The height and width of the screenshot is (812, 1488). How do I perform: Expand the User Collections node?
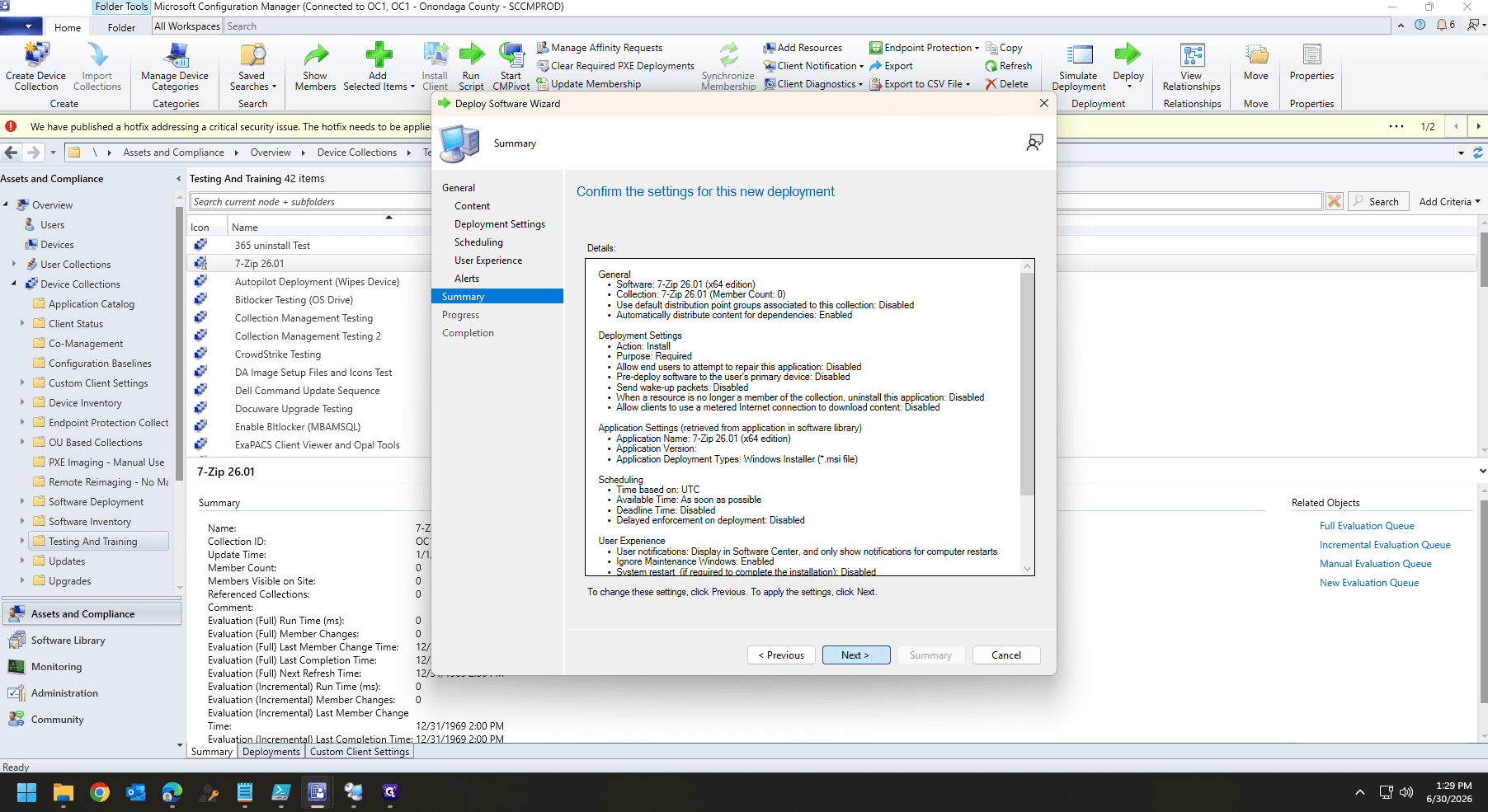14,264
